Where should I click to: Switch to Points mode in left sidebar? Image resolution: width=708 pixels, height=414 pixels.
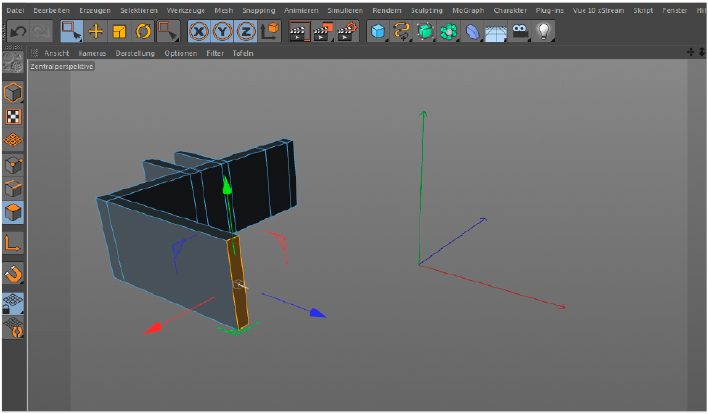pyautogui.click(x=14, y=165)
